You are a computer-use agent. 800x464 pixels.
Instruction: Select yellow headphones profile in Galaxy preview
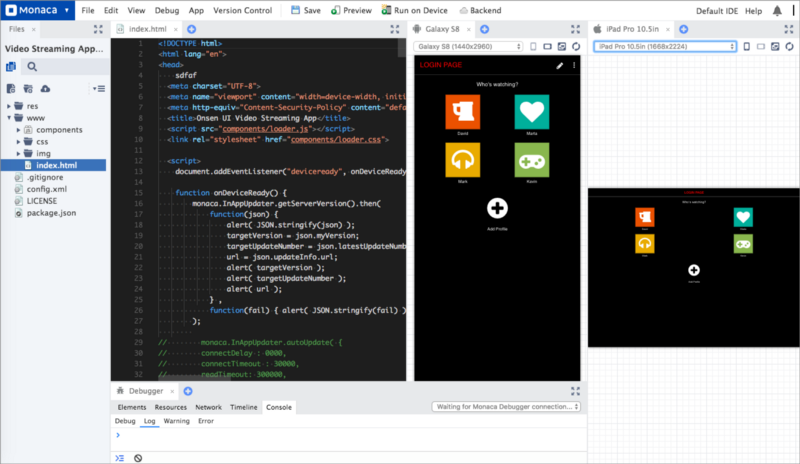[463, 160]
